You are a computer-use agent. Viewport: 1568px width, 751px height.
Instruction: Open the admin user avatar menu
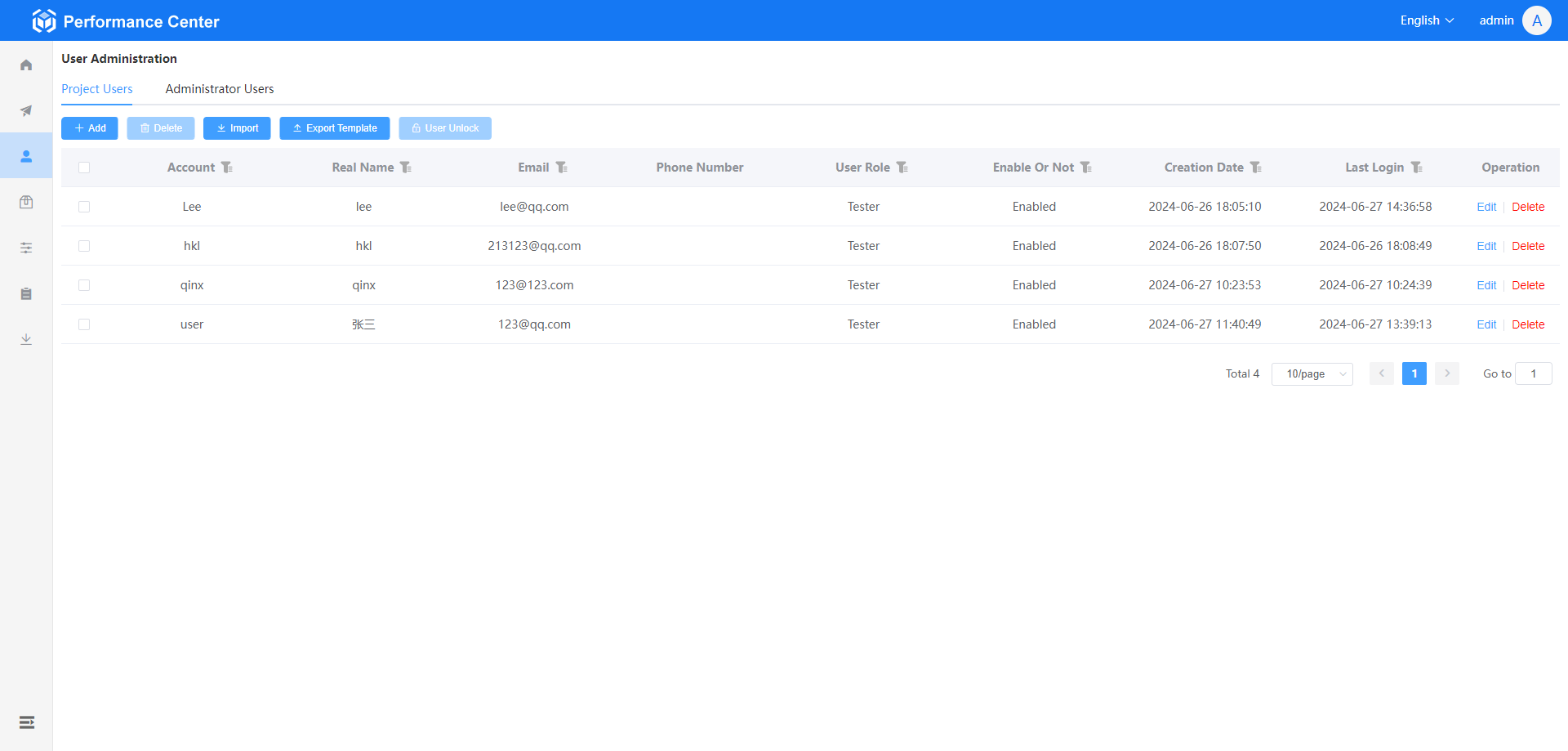tap(1536, 20)
